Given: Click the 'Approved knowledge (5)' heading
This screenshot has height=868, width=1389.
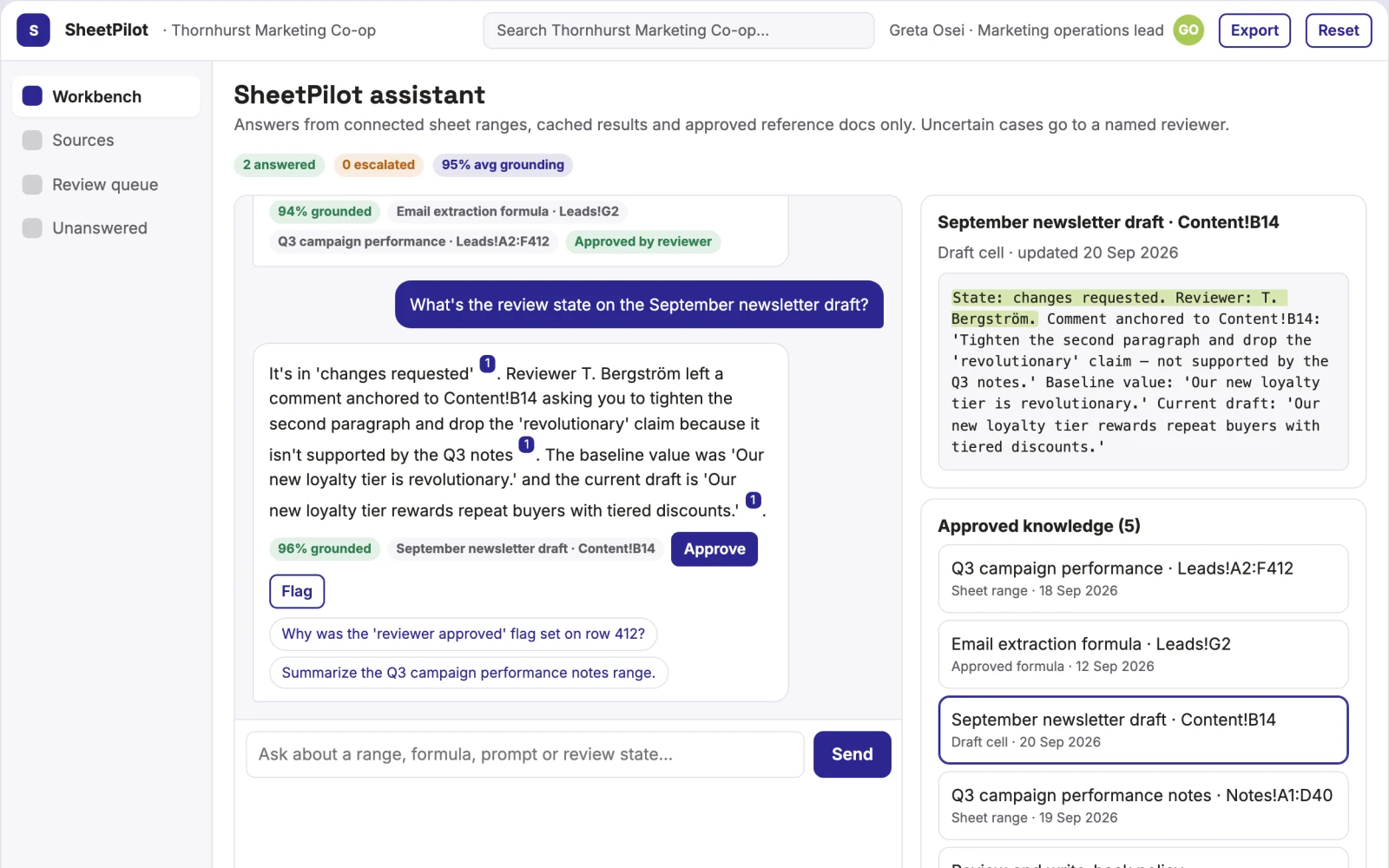Looking at the screenshot, I should [x=1039, y=526].
